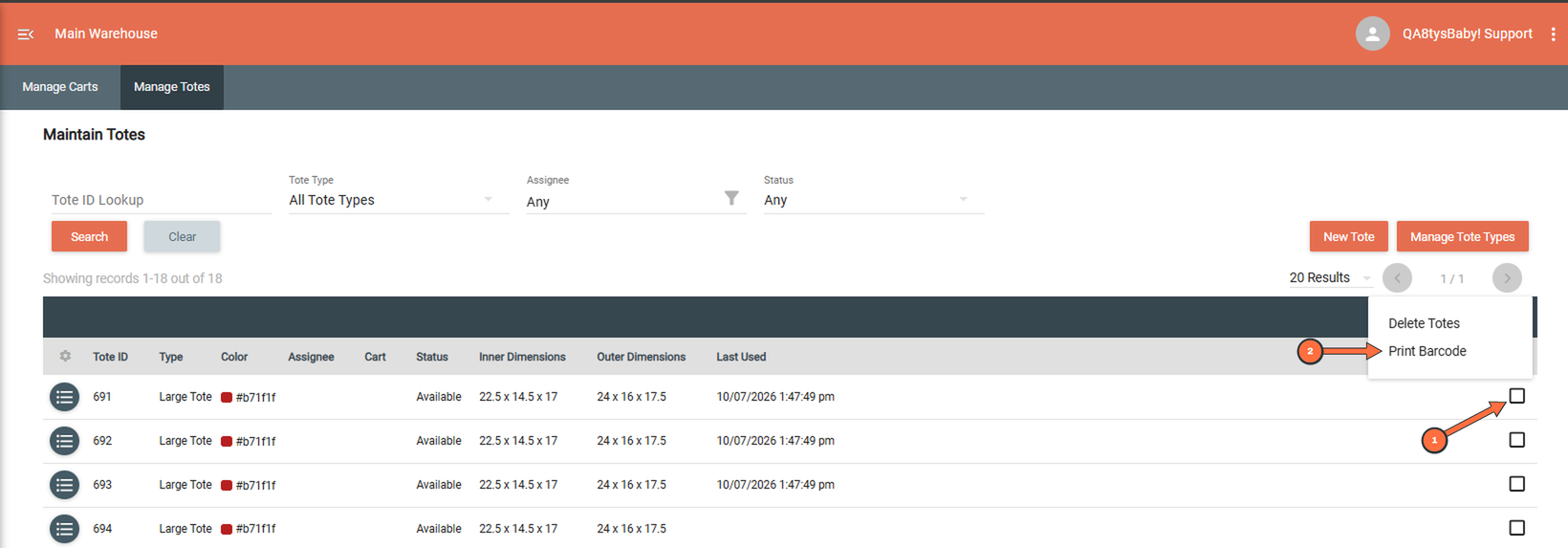Screen dimensions: 1568x548
Task: Expand the Tote Type dropdown
Action: click(398, 200)
